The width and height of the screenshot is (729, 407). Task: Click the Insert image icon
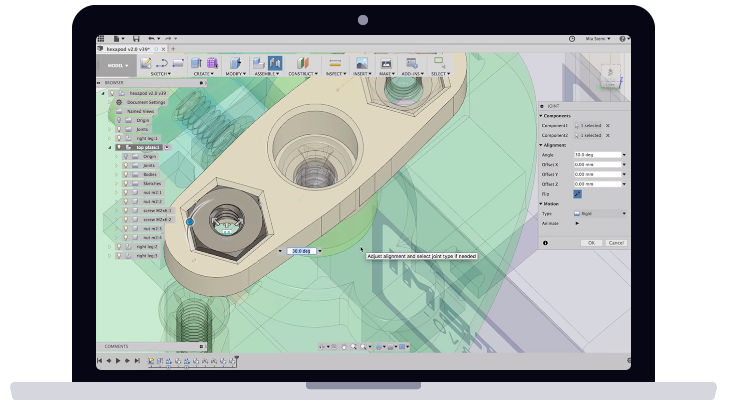click(362, 63)
